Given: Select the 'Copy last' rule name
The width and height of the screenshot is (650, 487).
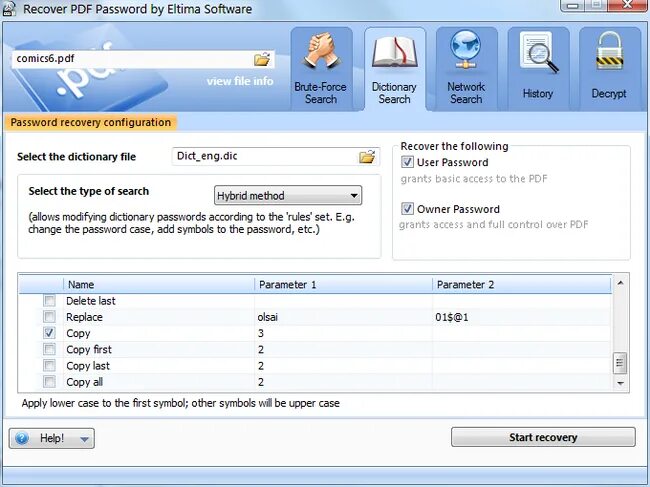Looking at the screenshot, I should tap(88, 366).
